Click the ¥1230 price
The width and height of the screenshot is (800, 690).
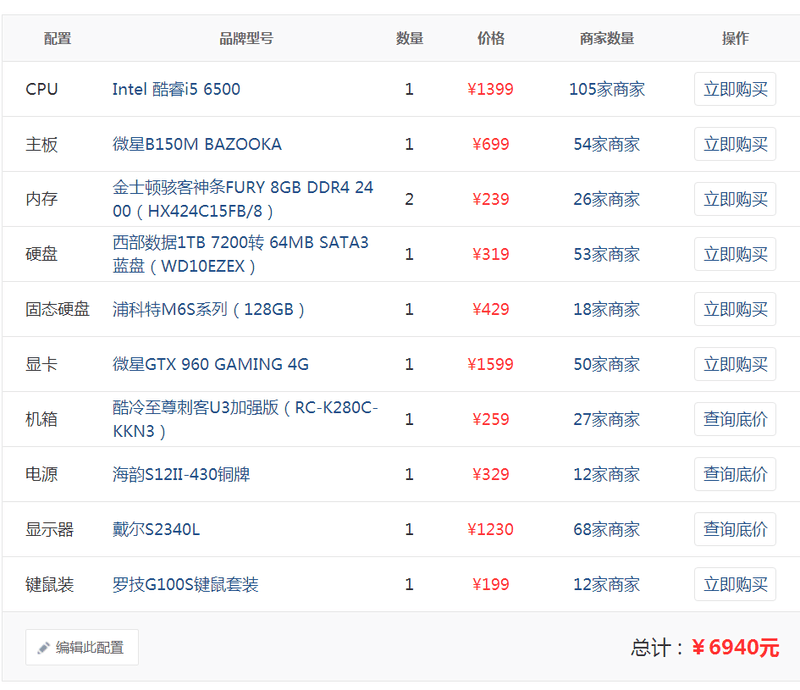[490, 529]
